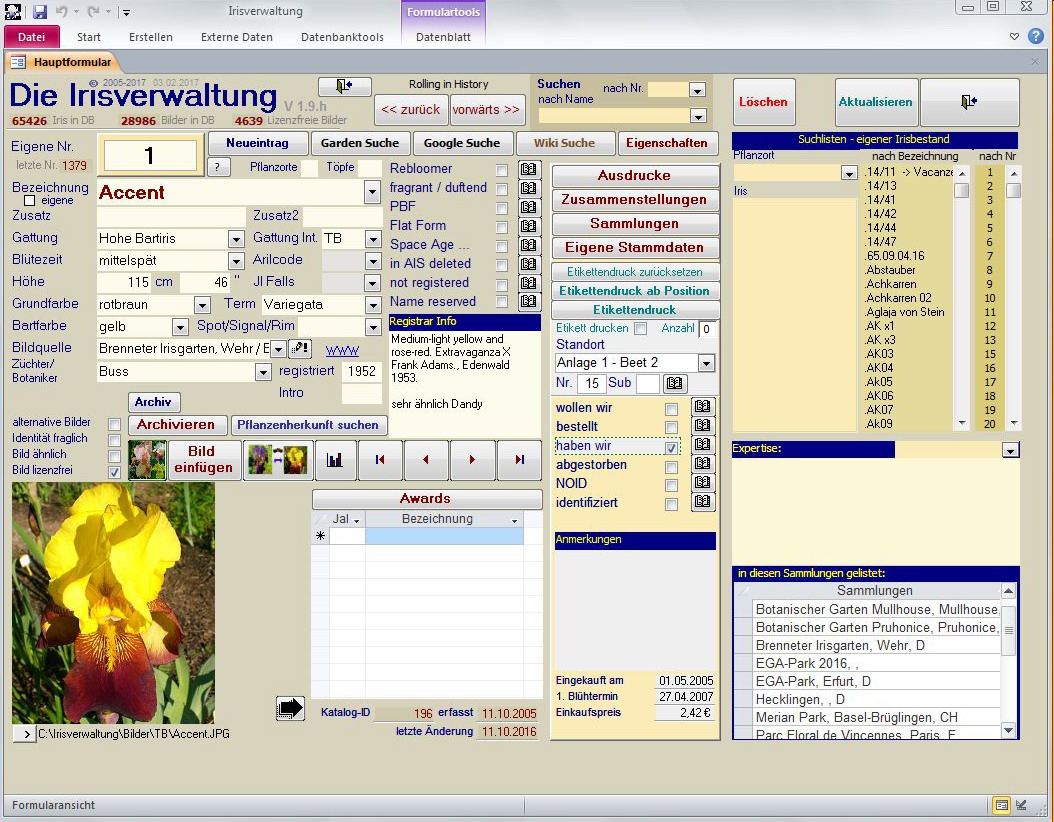Open the www link beside Bildquelle
The image size is (1054, 822).
[x=342, y=350]
